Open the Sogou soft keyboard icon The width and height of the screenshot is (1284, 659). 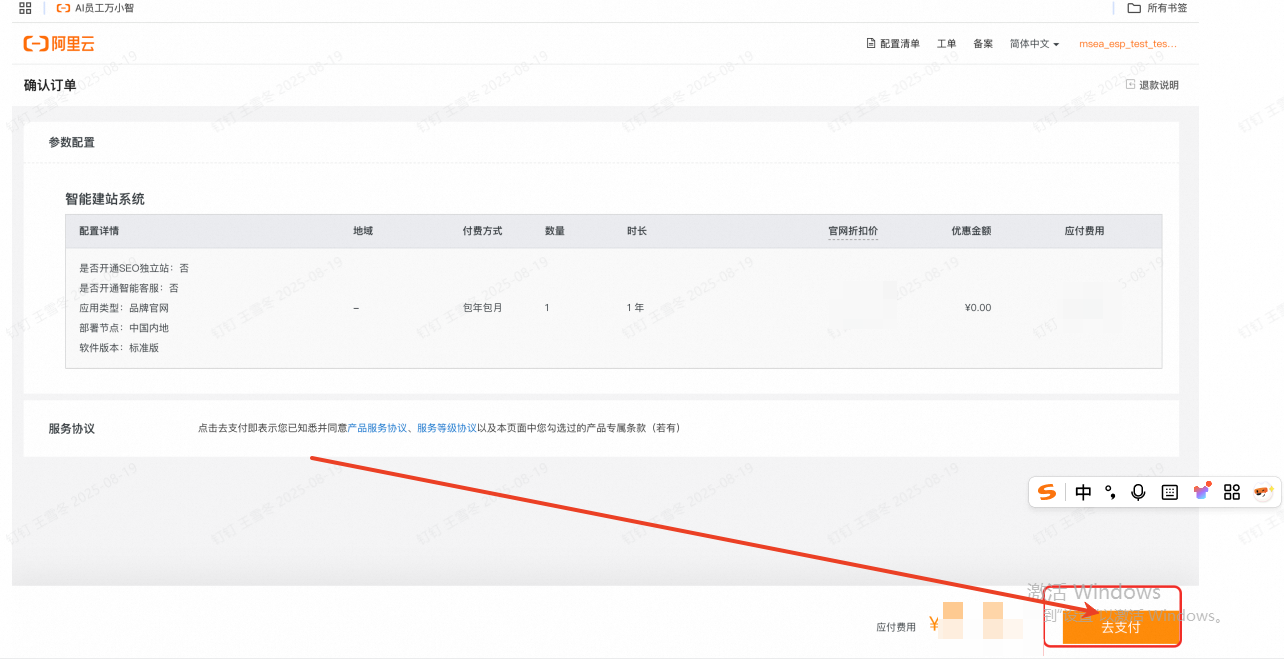tap(1170, 492)
